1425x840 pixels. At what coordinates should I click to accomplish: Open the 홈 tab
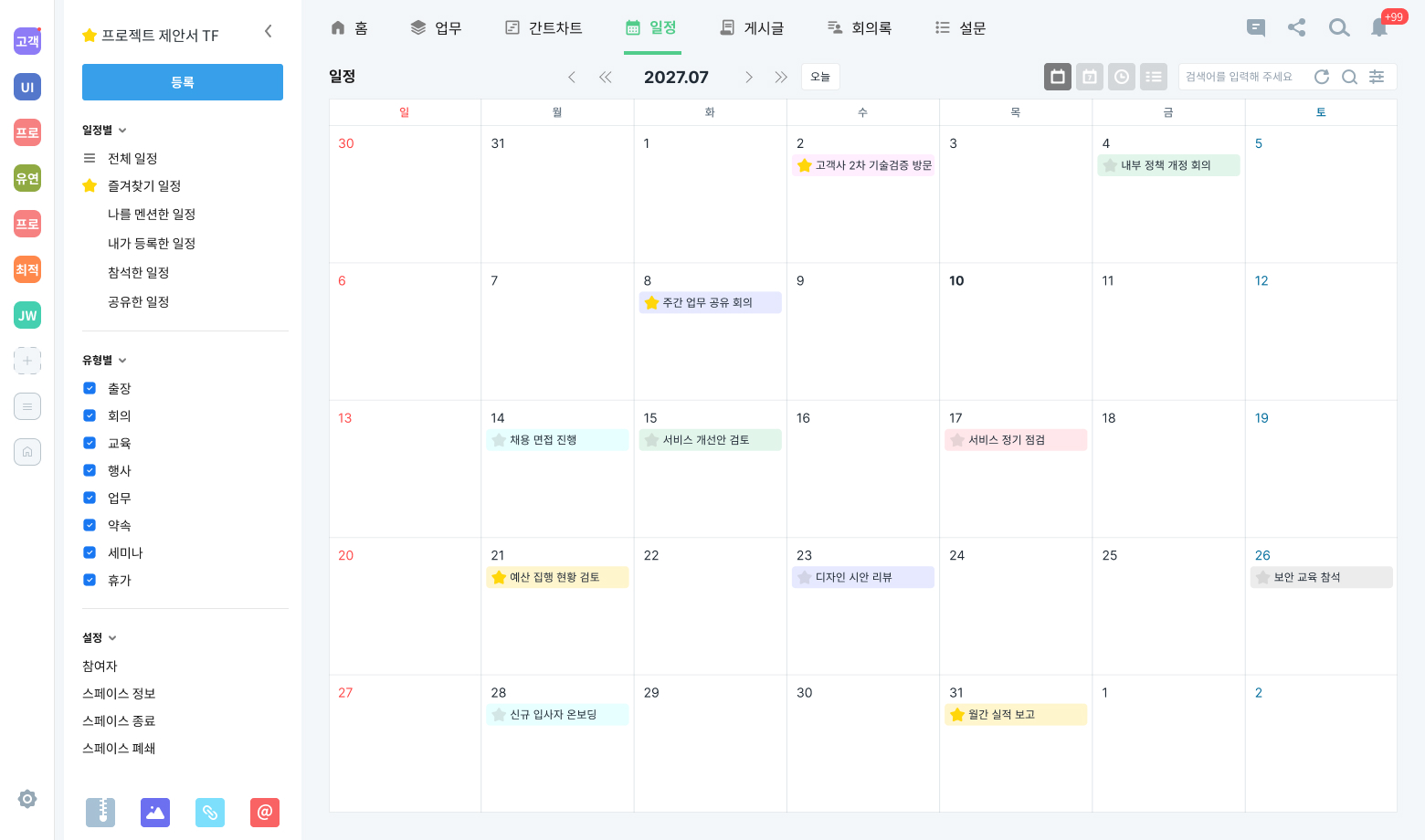pos(349,28)
